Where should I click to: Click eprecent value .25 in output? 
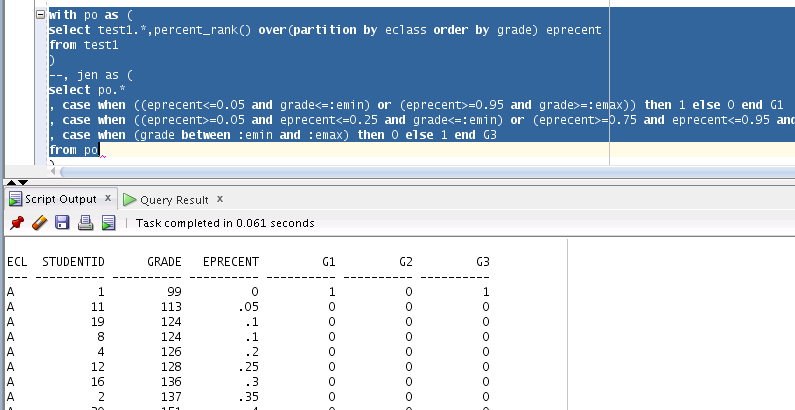[248, 366]
